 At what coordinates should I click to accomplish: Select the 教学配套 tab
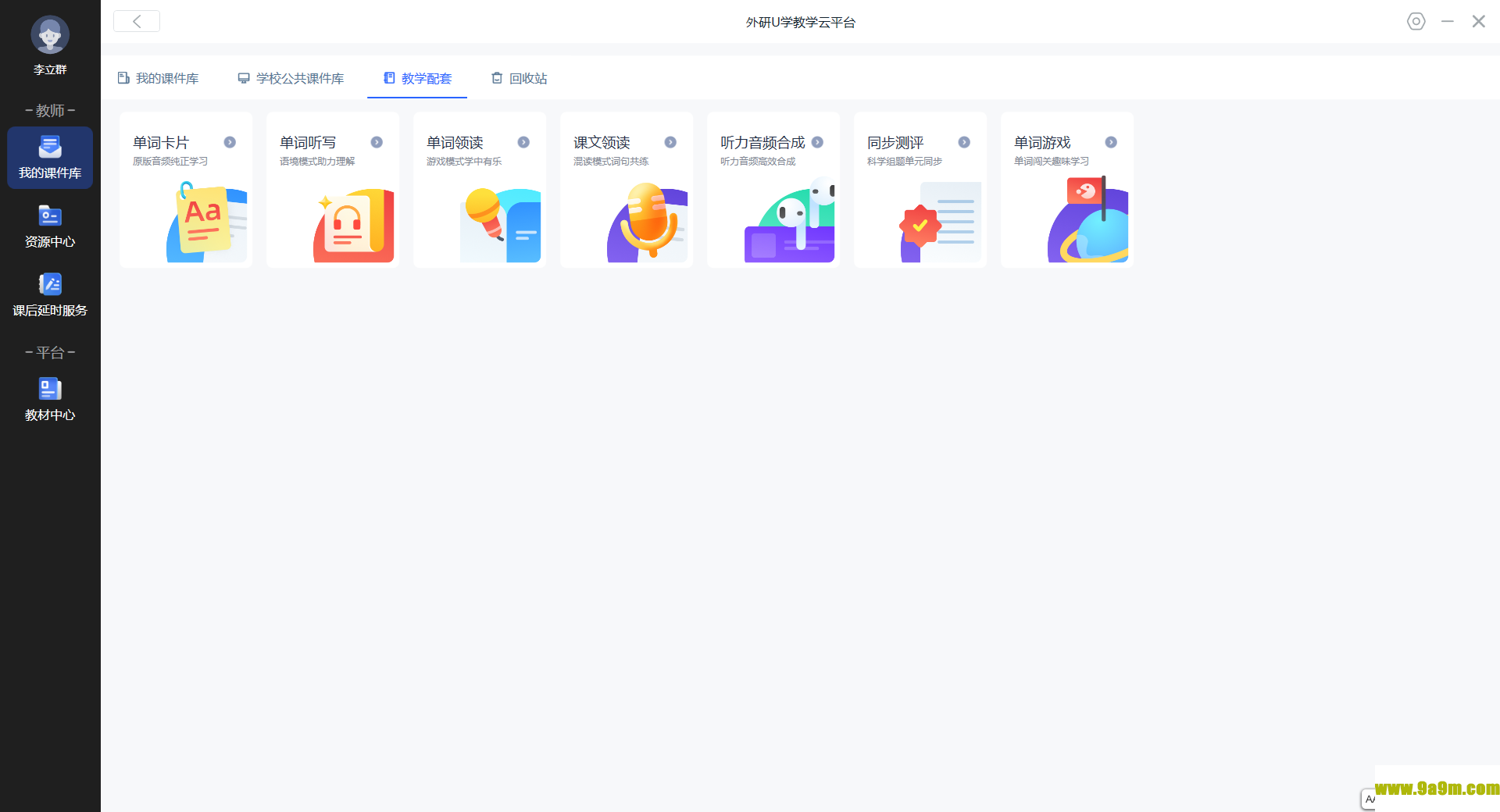(418, 78)
